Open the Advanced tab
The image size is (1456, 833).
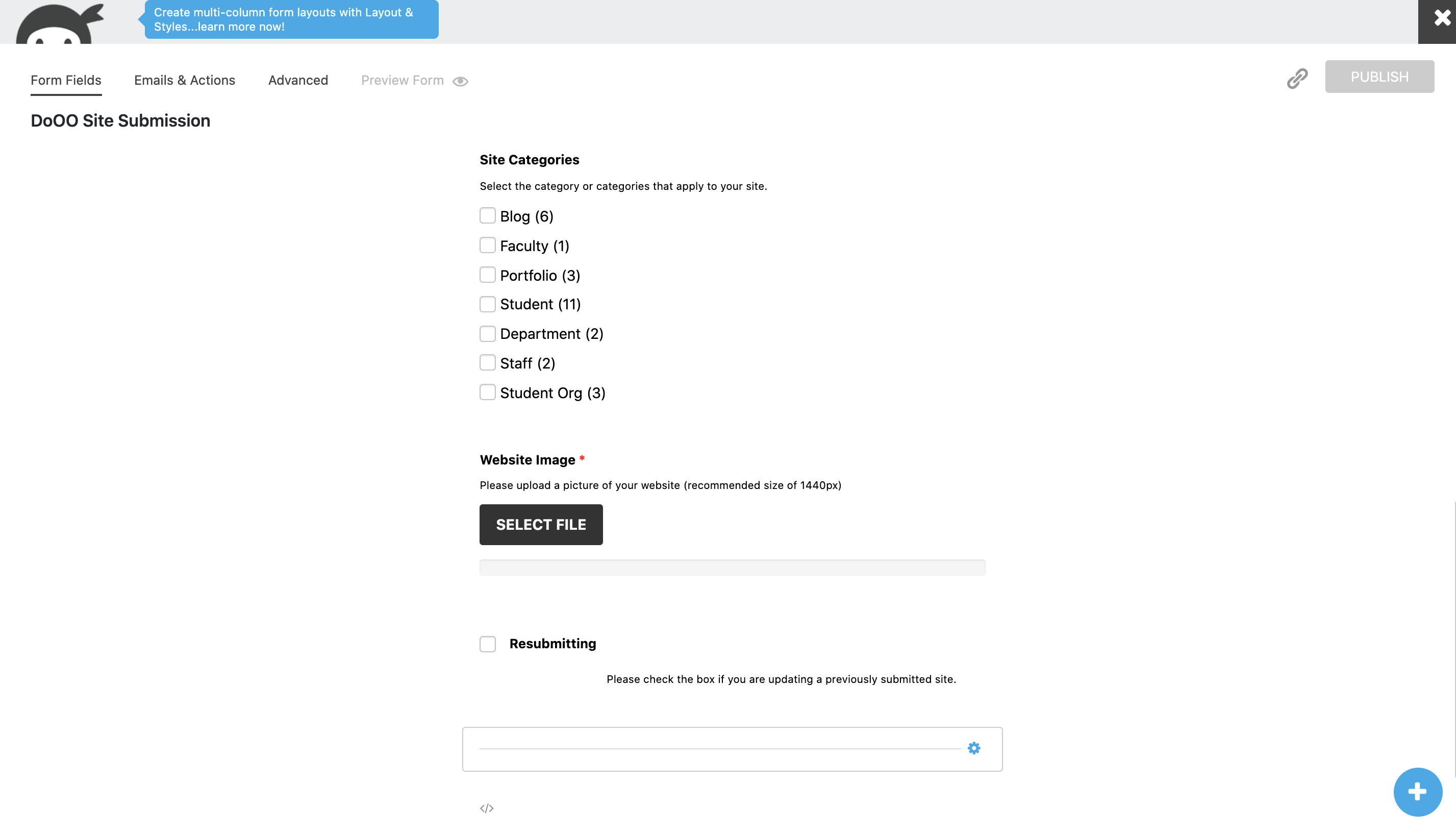tap(298, 80)
